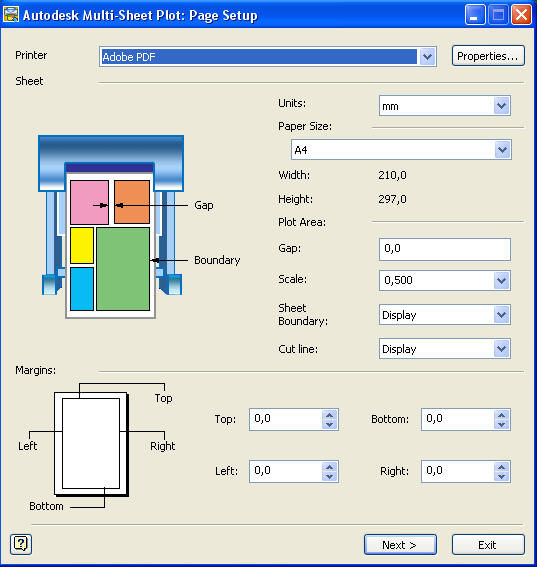Click into the Gap input field
The width and height of the screenshot is (537, 567).
(445, 249)
